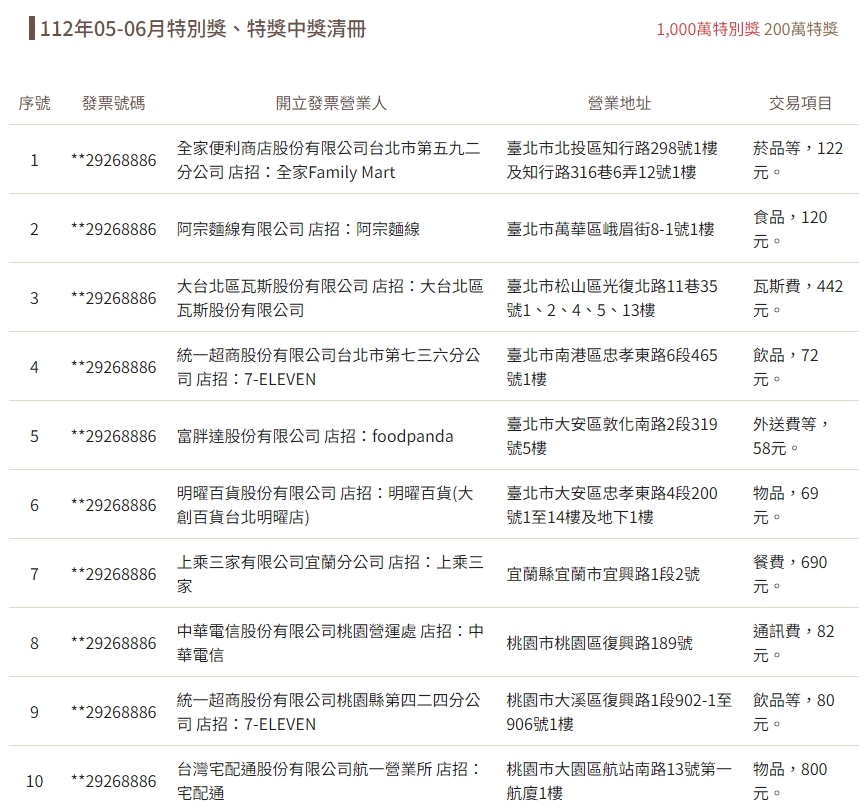This screenshot has height=812, width=865.
Task: Click address 臺北市南港區忠孝東路6段465號1樓
Action: pyautogui.click(x=612, y=367)
